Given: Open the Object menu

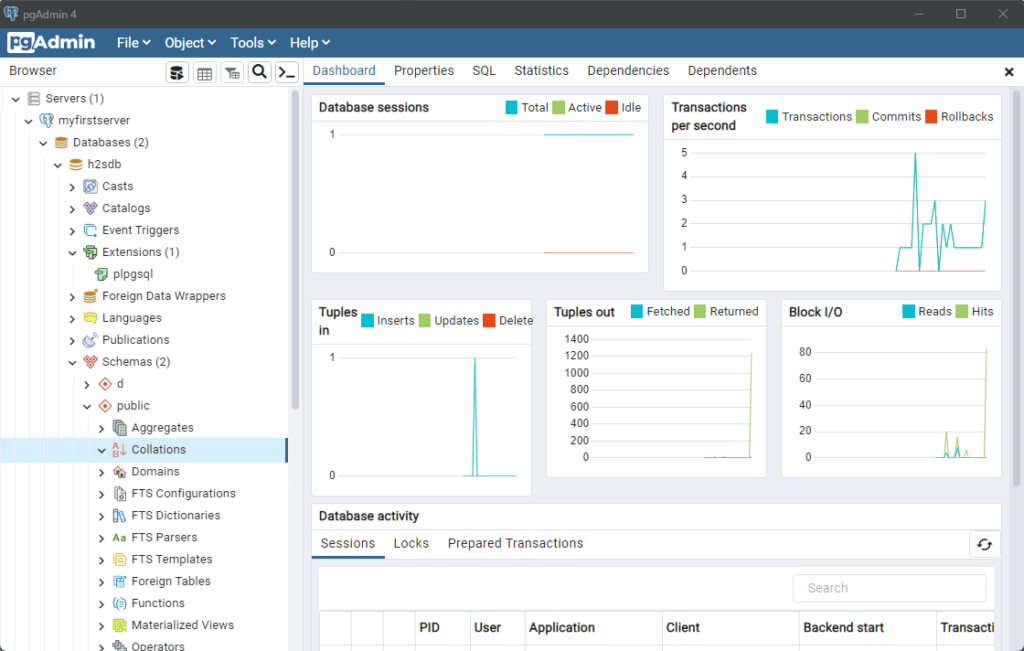Looking at the screenshot, I should tap(190, 43).
